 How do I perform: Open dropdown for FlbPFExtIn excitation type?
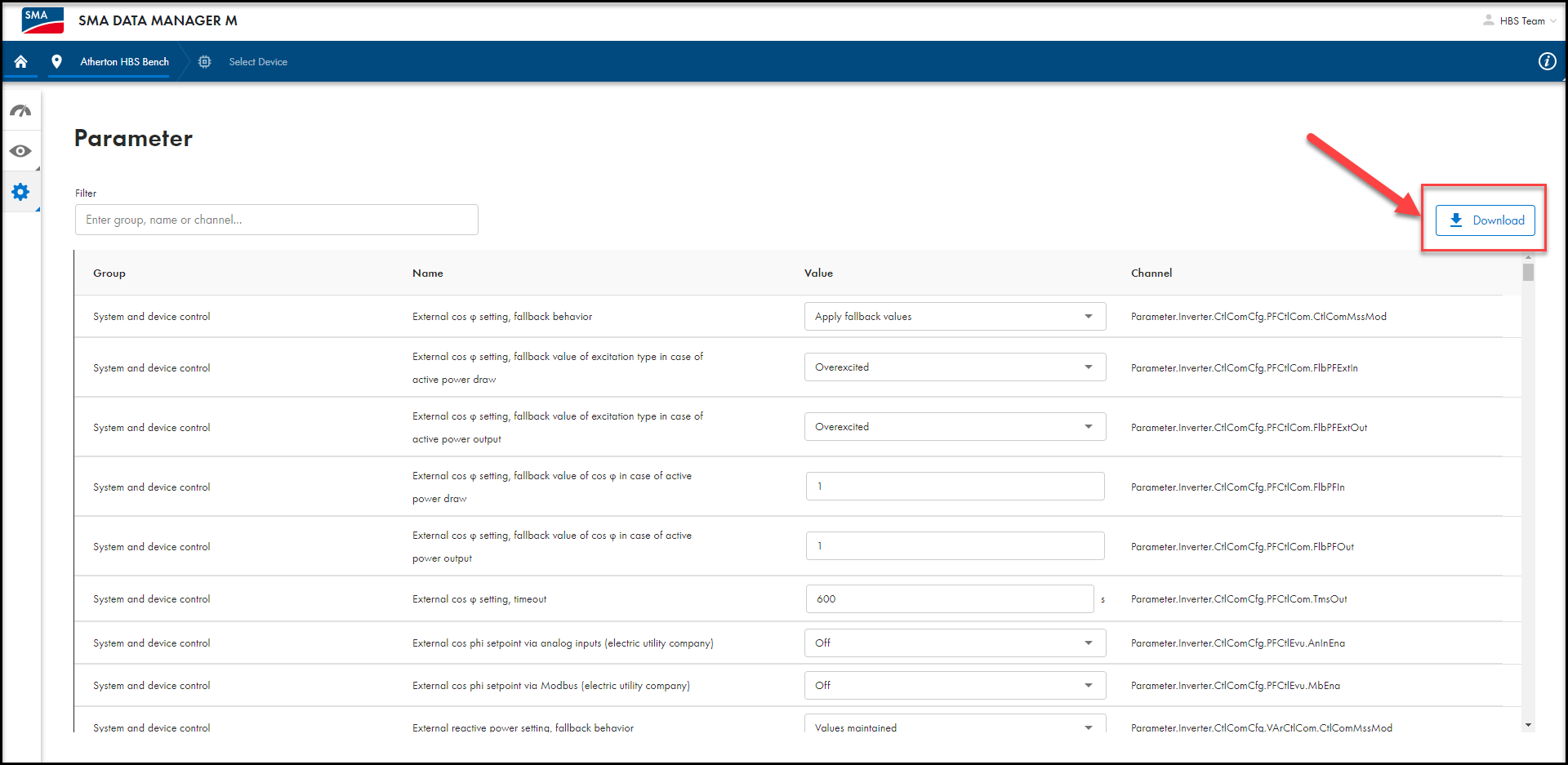(x=955, y=367)
